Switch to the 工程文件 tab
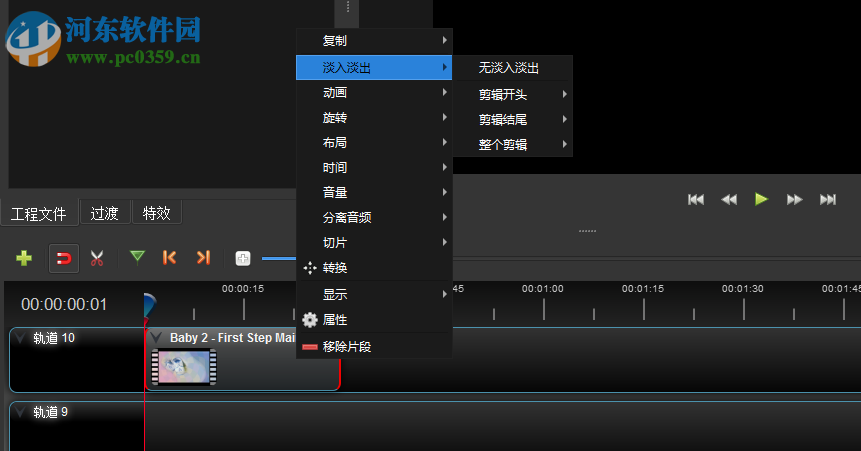Screen dimensions: 861x451 pos(39,213)
